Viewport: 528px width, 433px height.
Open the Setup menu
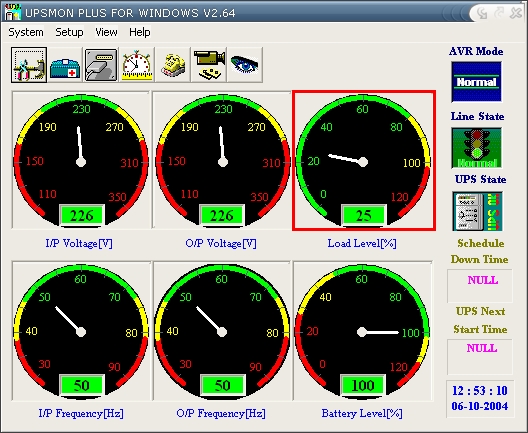[x=69, y=32]
